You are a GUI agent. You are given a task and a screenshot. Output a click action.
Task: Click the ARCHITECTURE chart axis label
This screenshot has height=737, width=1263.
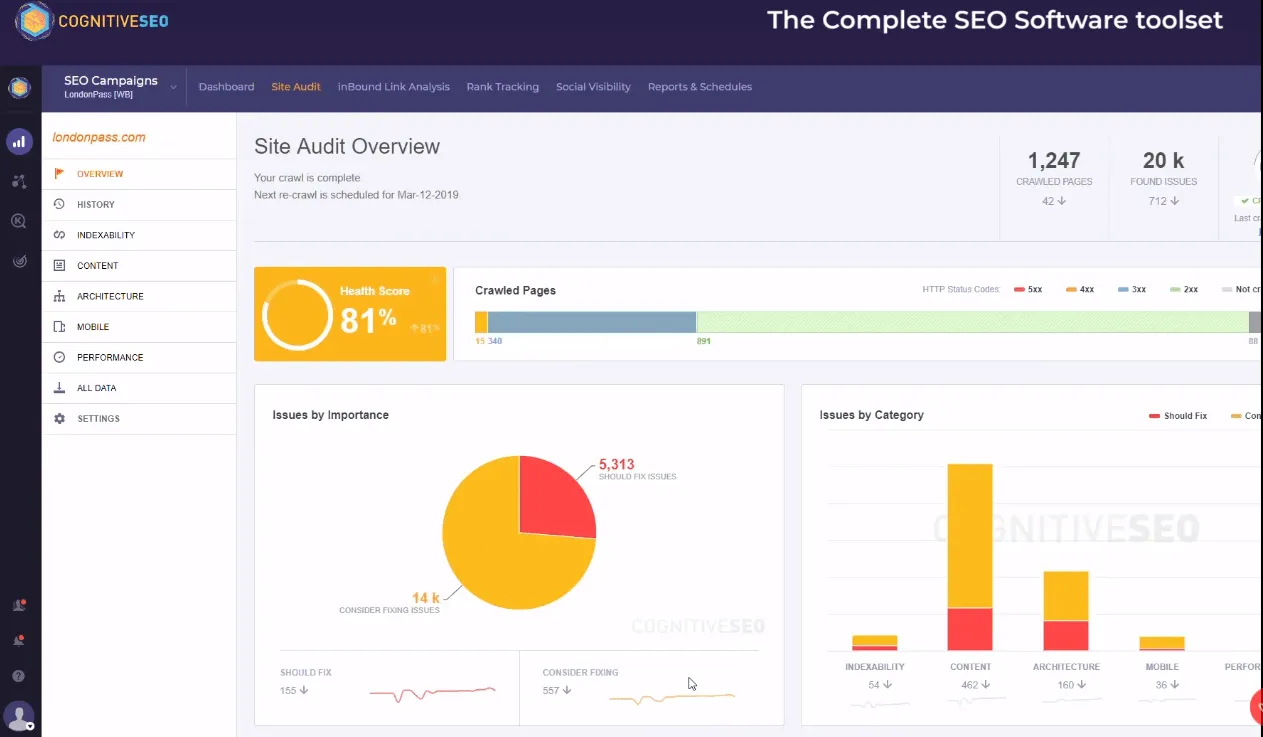tap(1066, 667)
